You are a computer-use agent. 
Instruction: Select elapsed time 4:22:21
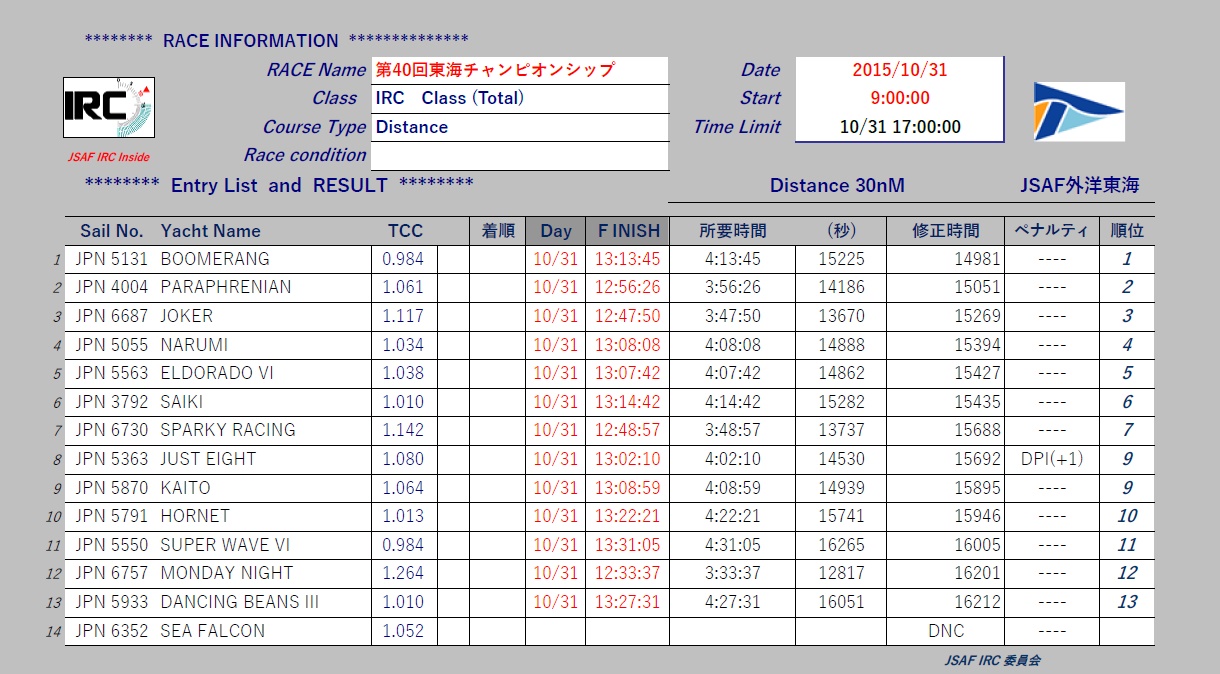pos(733,516)
